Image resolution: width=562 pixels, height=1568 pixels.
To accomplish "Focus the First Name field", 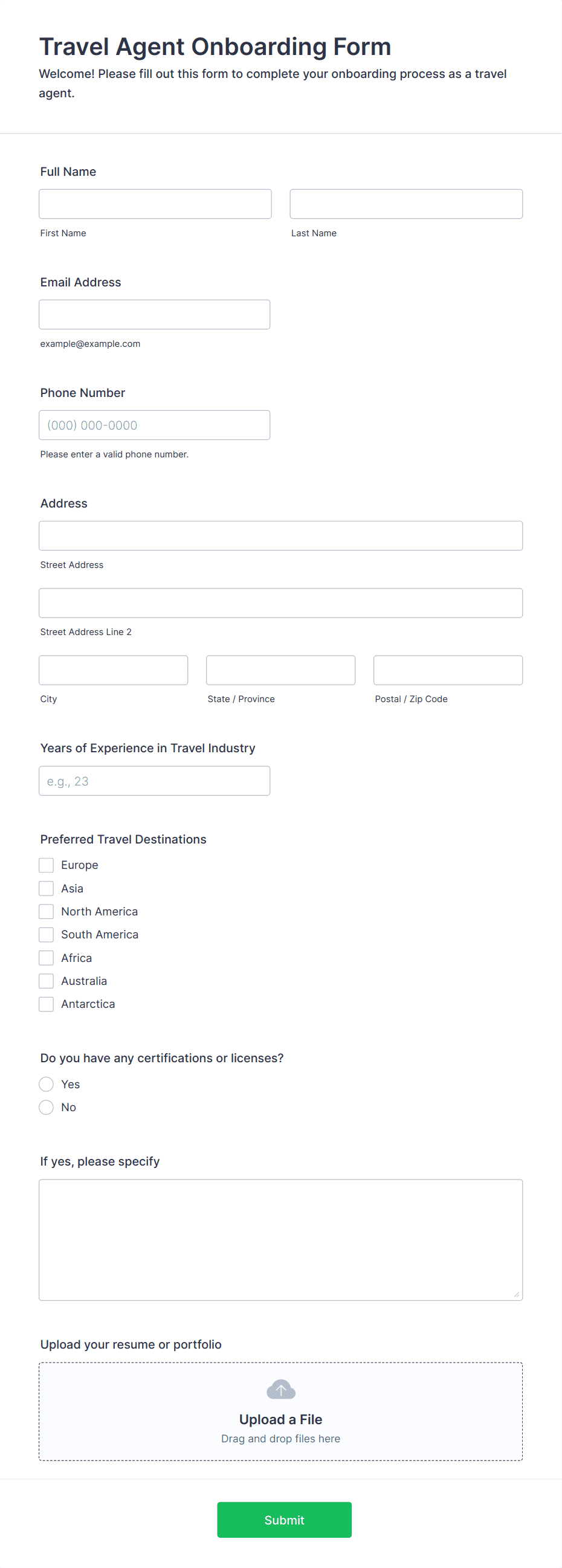I will pyautogui.click(x=155, y=204).
